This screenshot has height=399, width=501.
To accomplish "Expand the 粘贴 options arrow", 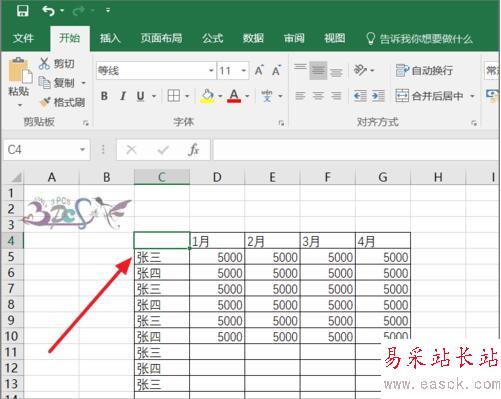I will click(20, 105).
